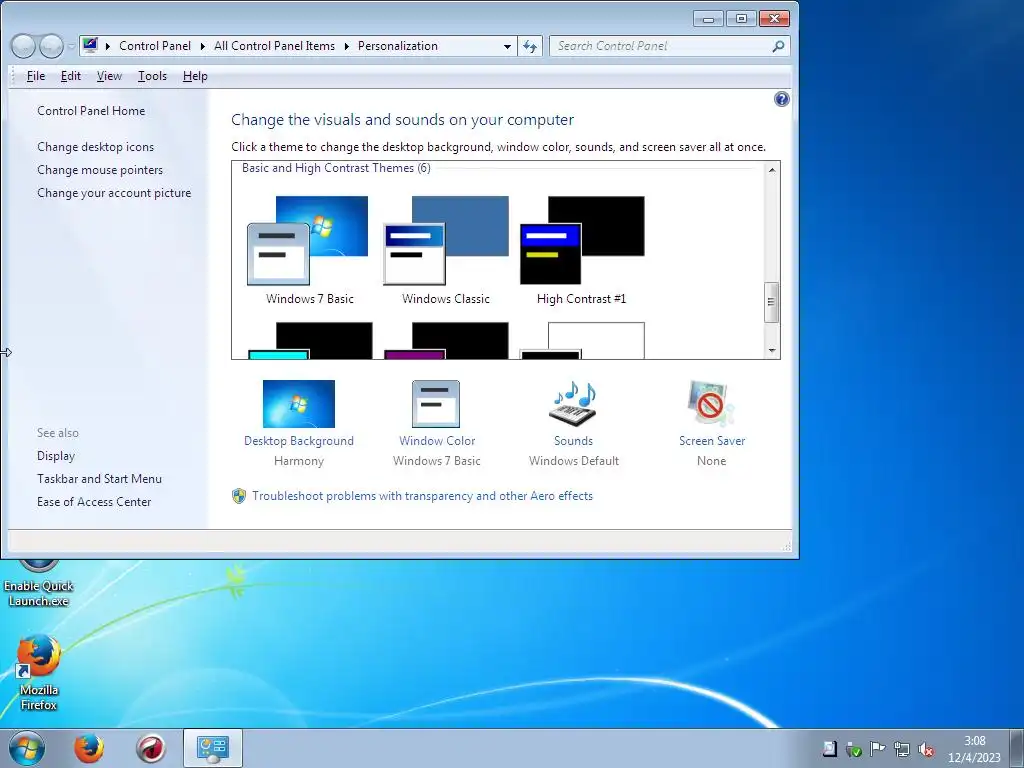This screenshot has width=1024, height=768.
Task: Click the Screen Saver label link
Action: click(712, 441)
